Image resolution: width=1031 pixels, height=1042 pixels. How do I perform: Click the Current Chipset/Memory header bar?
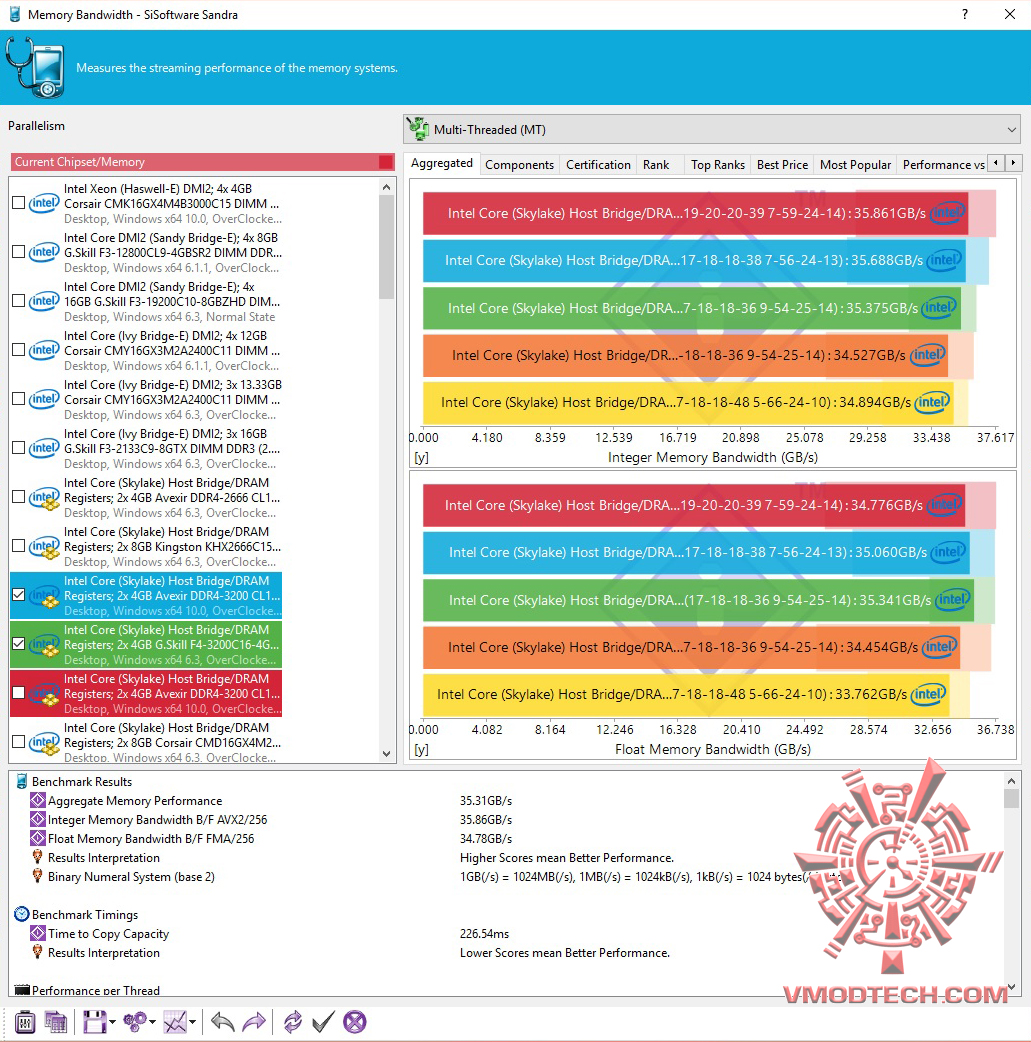[x=203, y=162]
